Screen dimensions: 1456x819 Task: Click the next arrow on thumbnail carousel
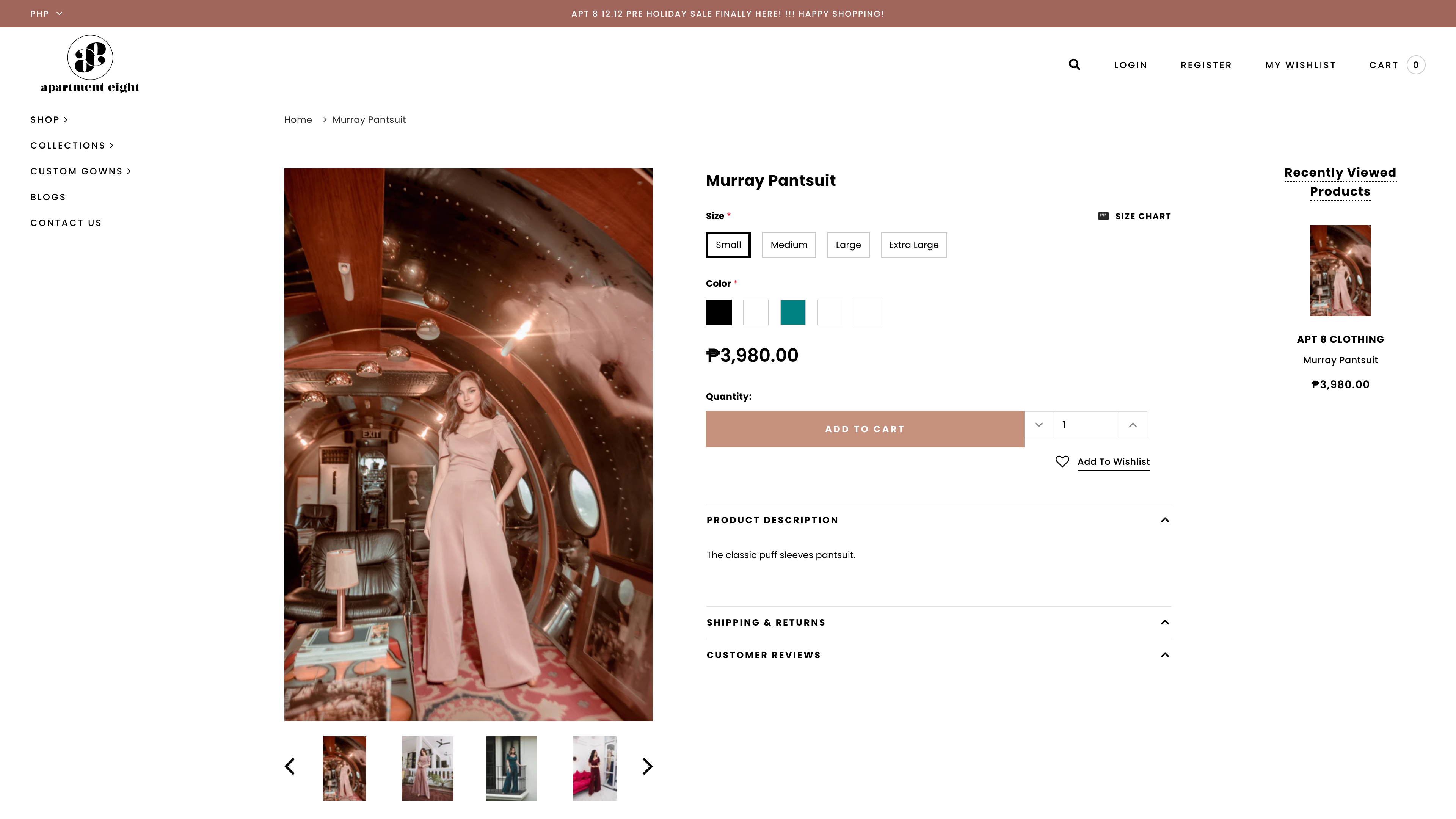tap(646, 767)
